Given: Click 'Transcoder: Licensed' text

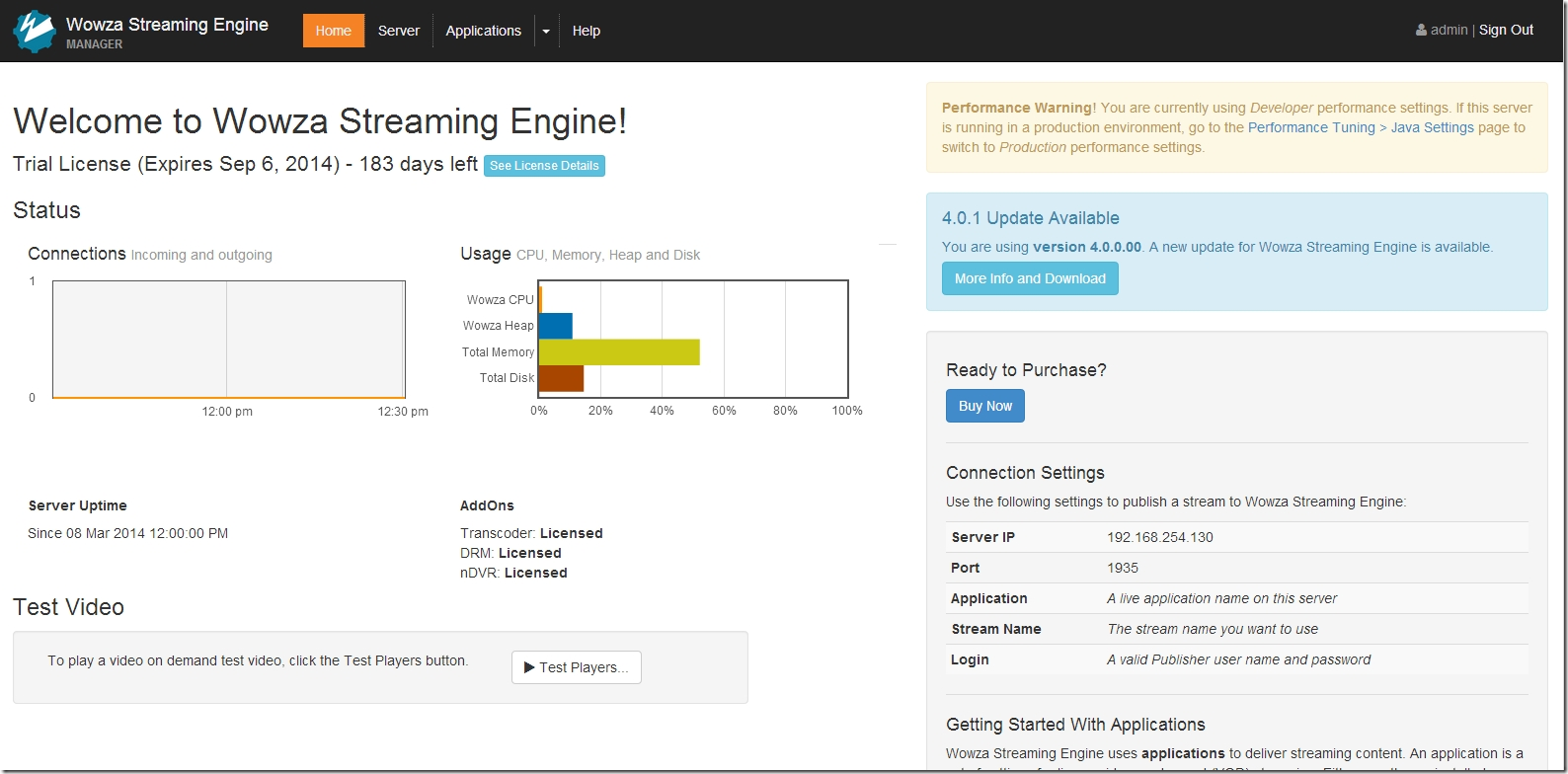Looking at the screenshot, I should click(x=531, y=533).
